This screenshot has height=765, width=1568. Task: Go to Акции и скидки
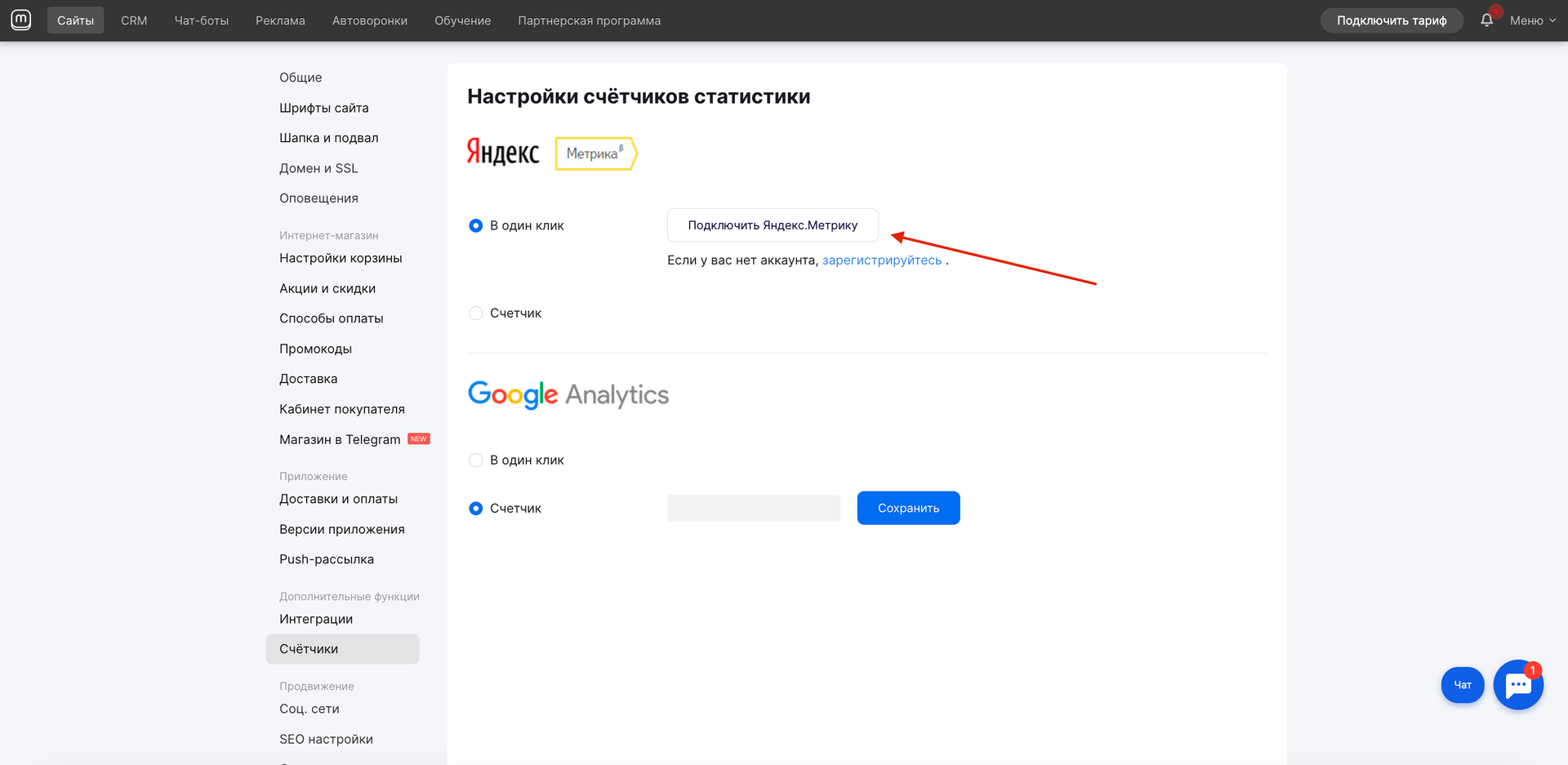point(327,288)
